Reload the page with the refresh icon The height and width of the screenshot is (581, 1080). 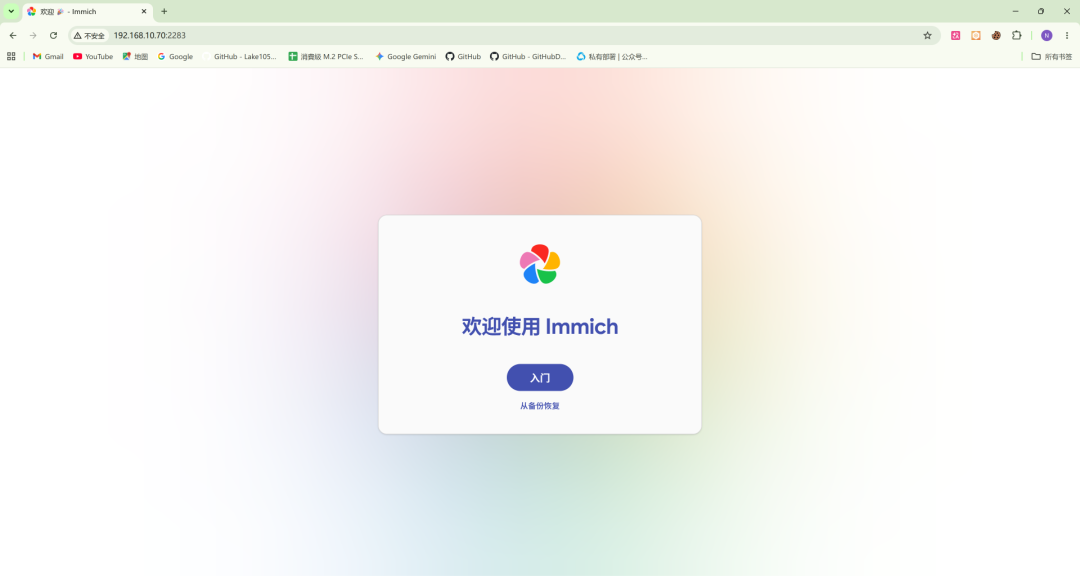[53, 35]
